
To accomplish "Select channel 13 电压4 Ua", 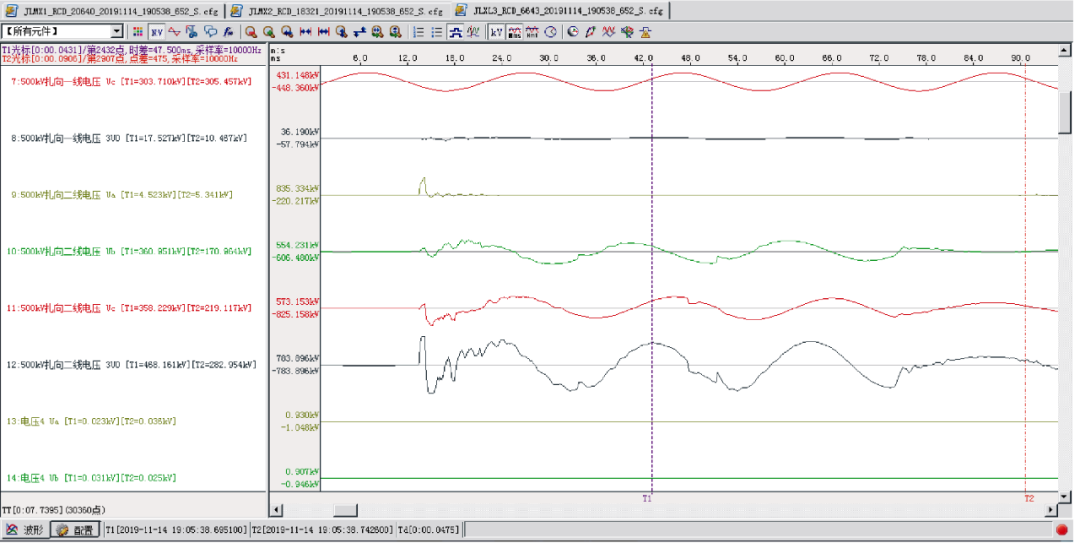I will (91, 421).
